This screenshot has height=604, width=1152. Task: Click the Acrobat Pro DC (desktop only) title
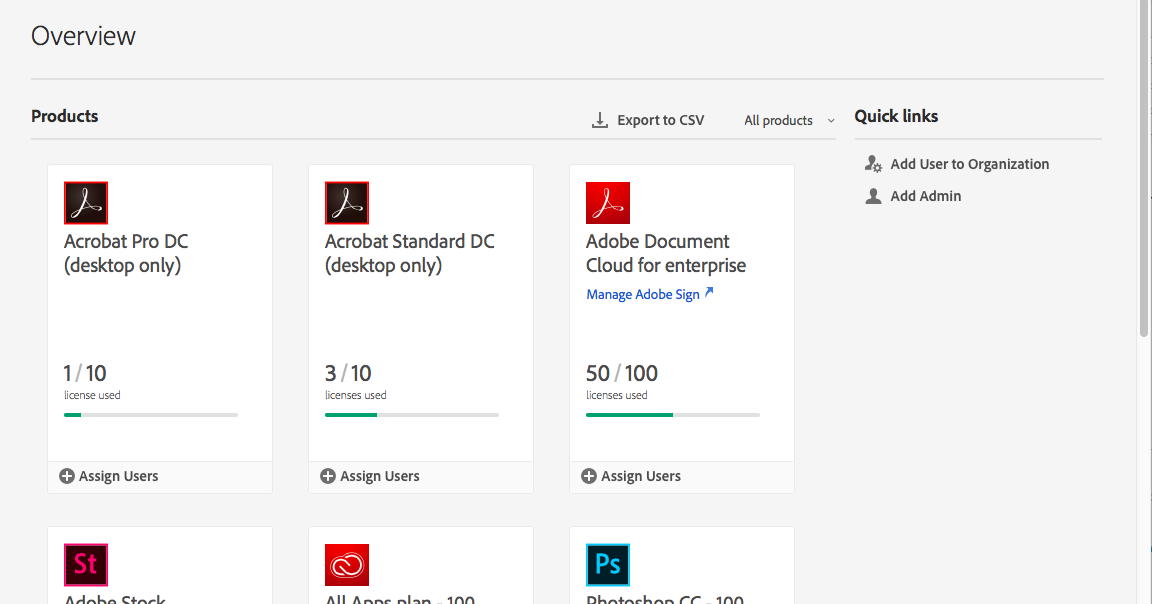(x=126, y=254)
